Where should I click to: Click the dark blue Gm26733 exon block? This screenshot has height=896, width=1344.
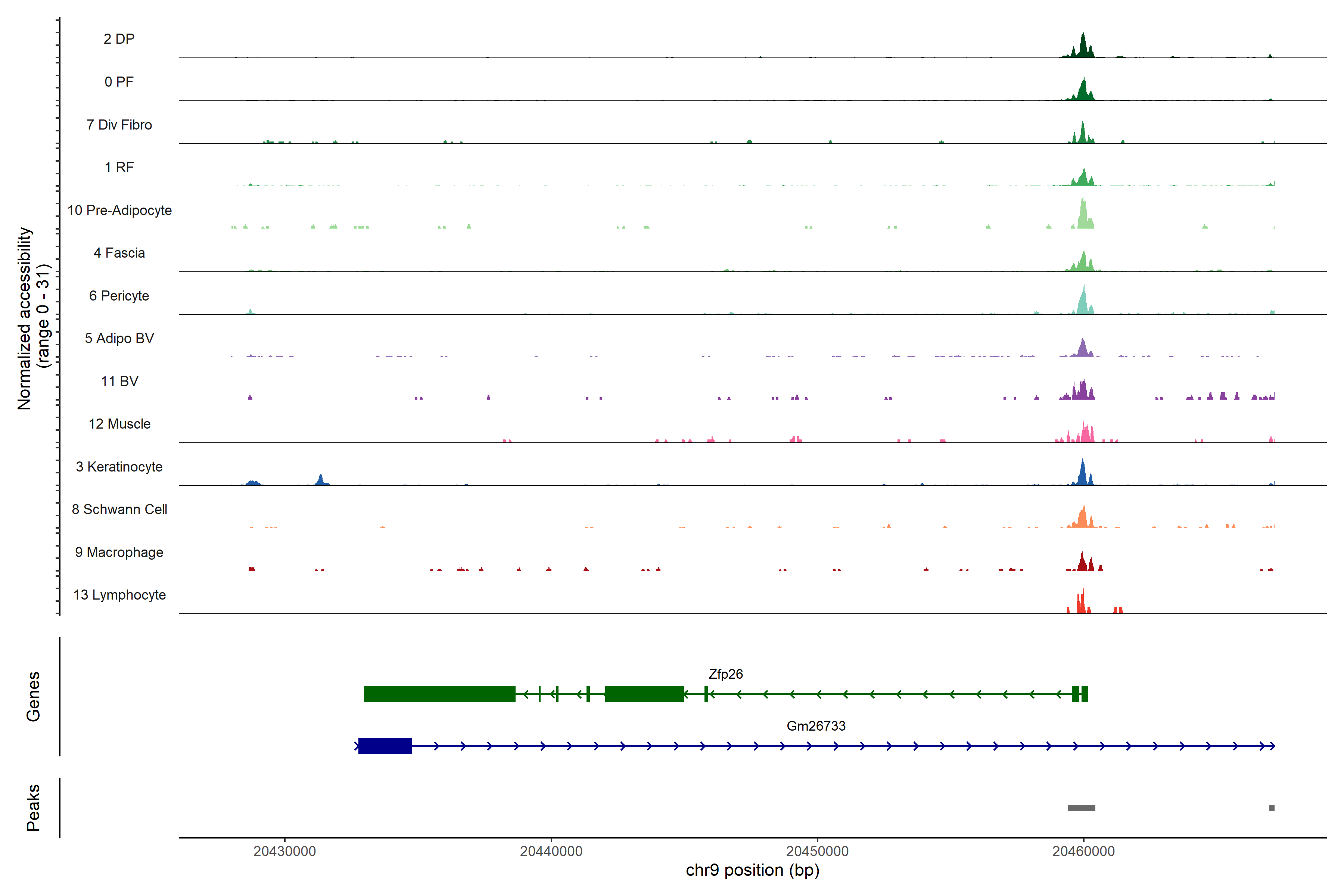click(x=385, y=746)
